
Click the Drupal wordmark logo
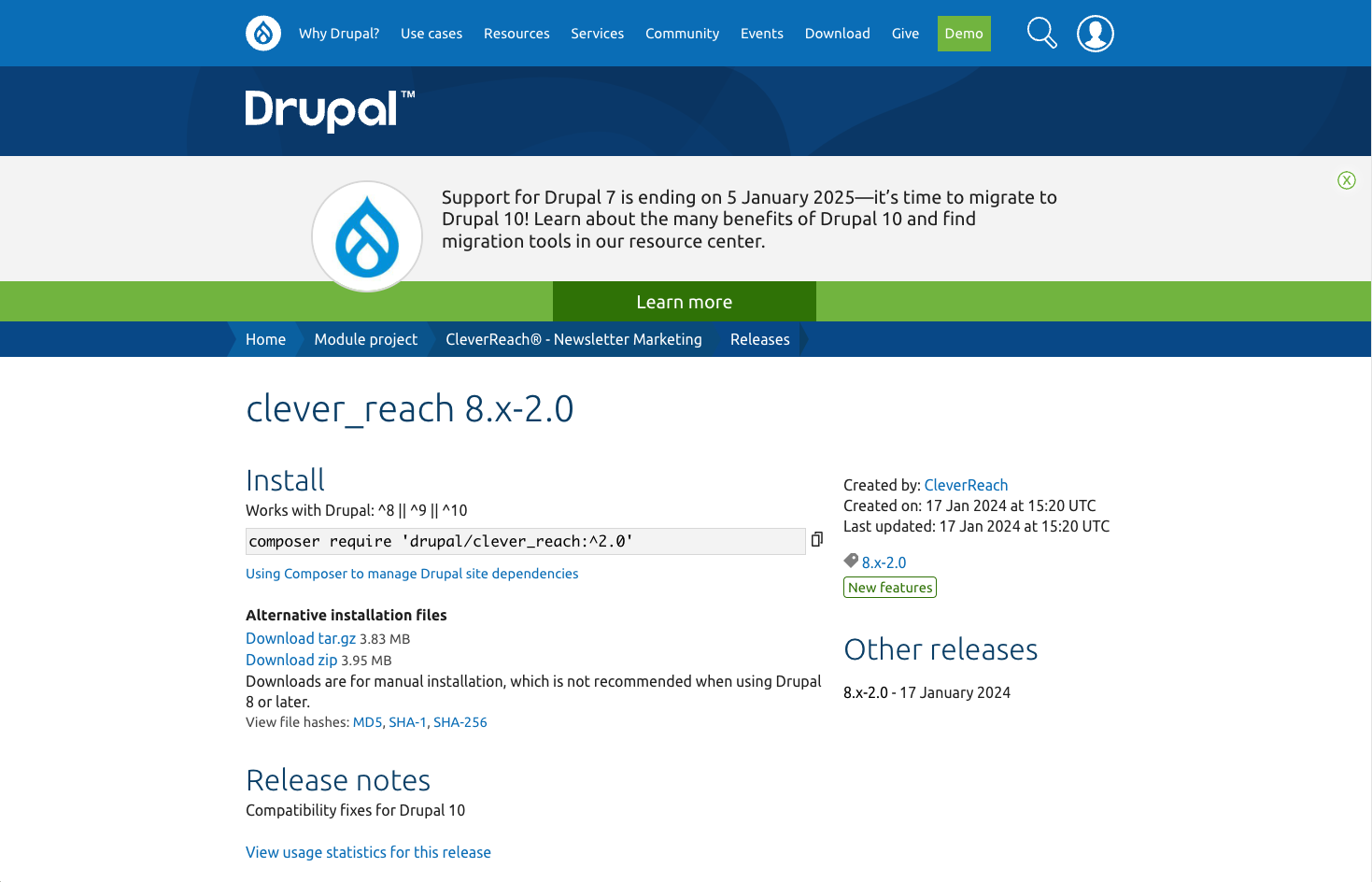[330, 110]
